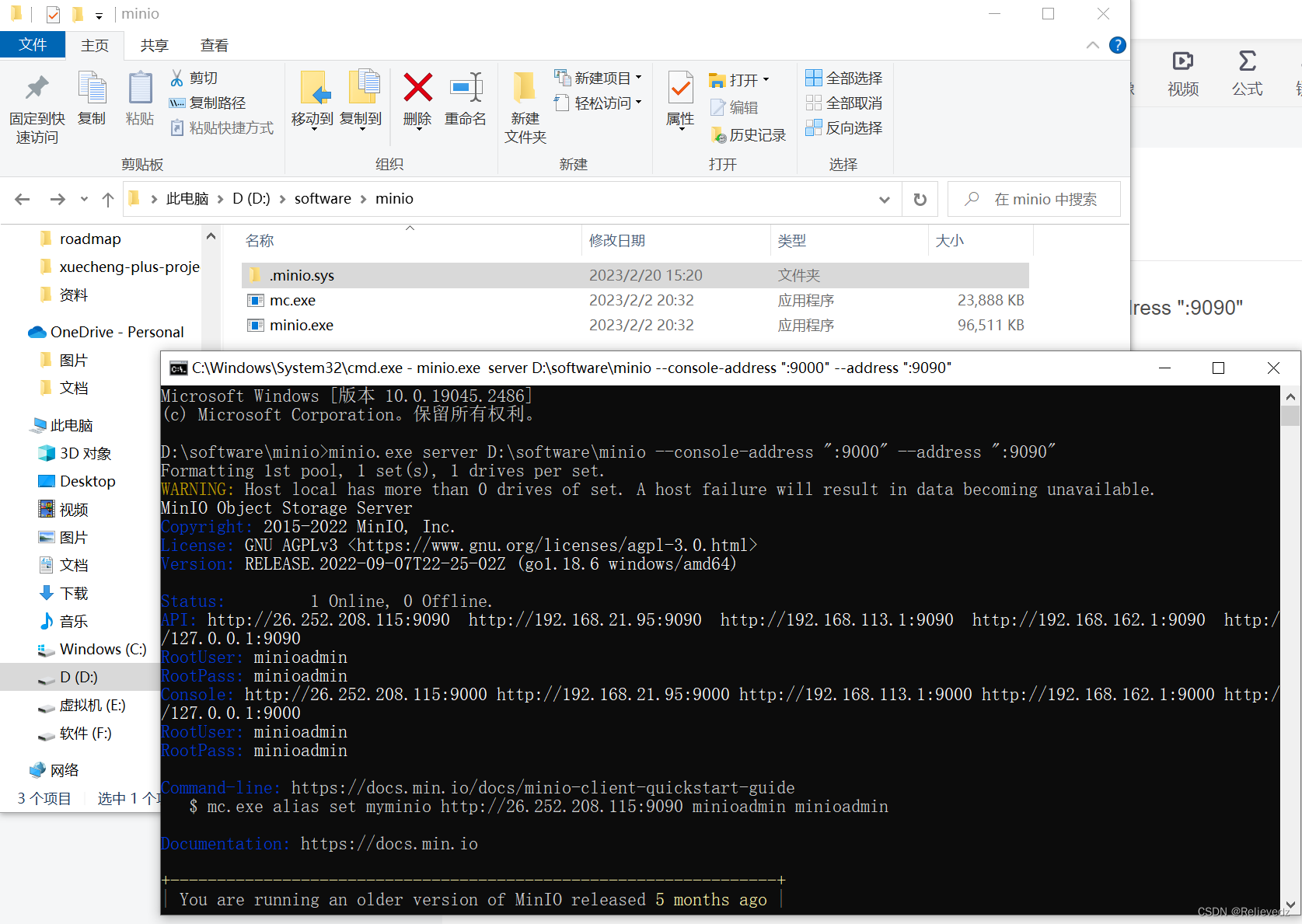Click the red Delete (删除) icon
The width and height of the screenshot is (1302, 924).
click(418, 88)
